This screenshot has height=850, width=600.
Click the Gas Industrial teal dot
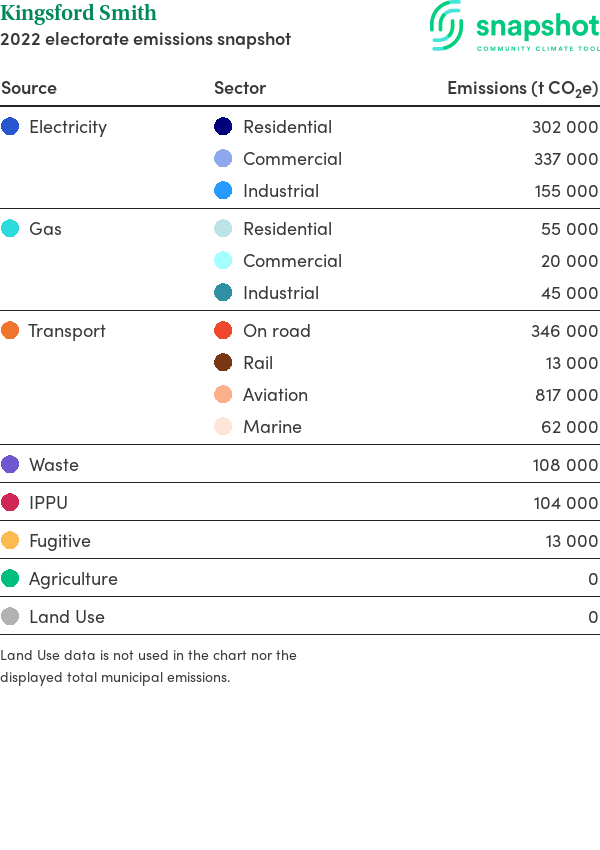point(223,292)
